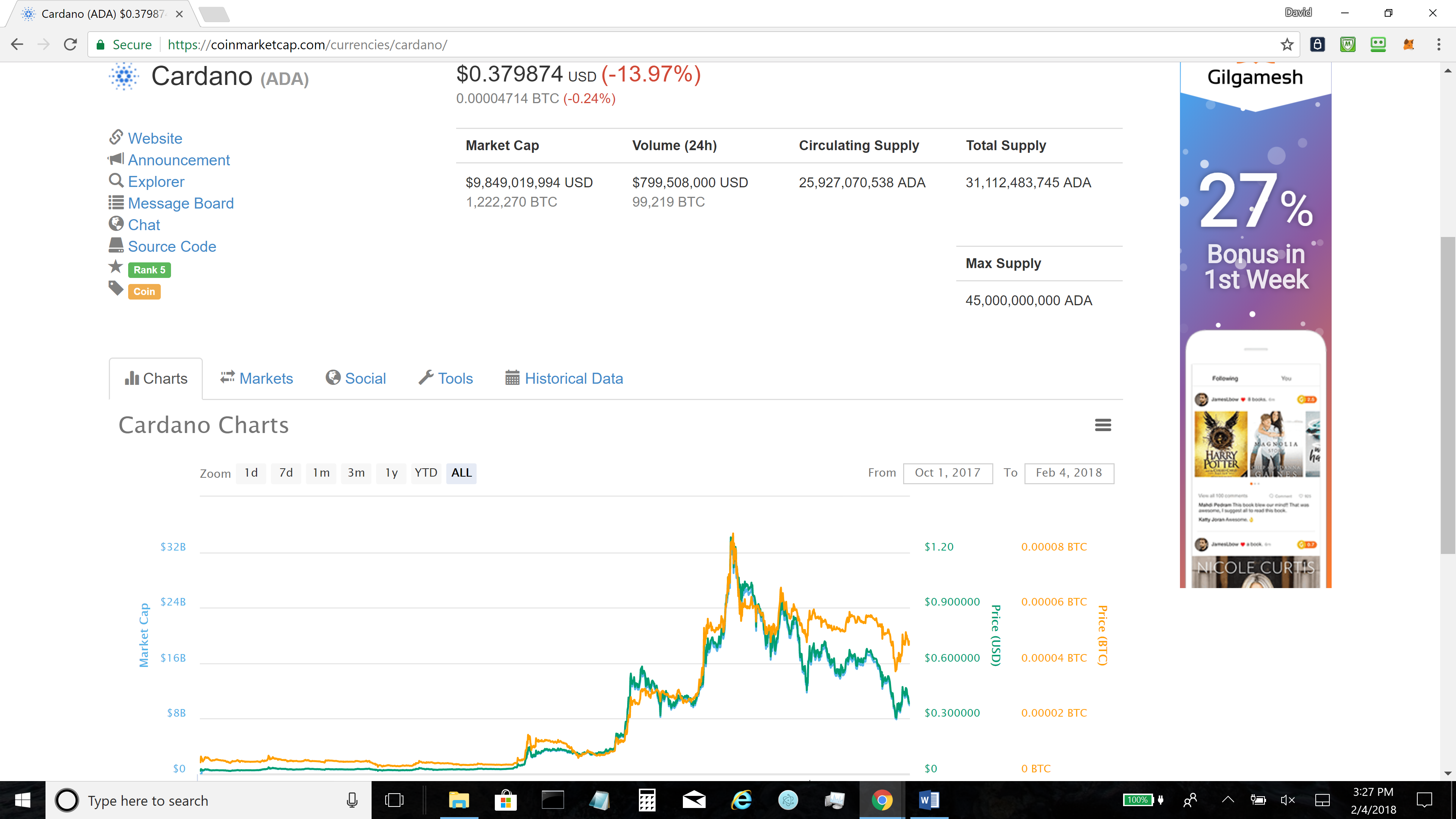Open the Gilgamesh bonus advertisement
Viewport: 1456px width, 819px height.
[x=1255, y=325]
